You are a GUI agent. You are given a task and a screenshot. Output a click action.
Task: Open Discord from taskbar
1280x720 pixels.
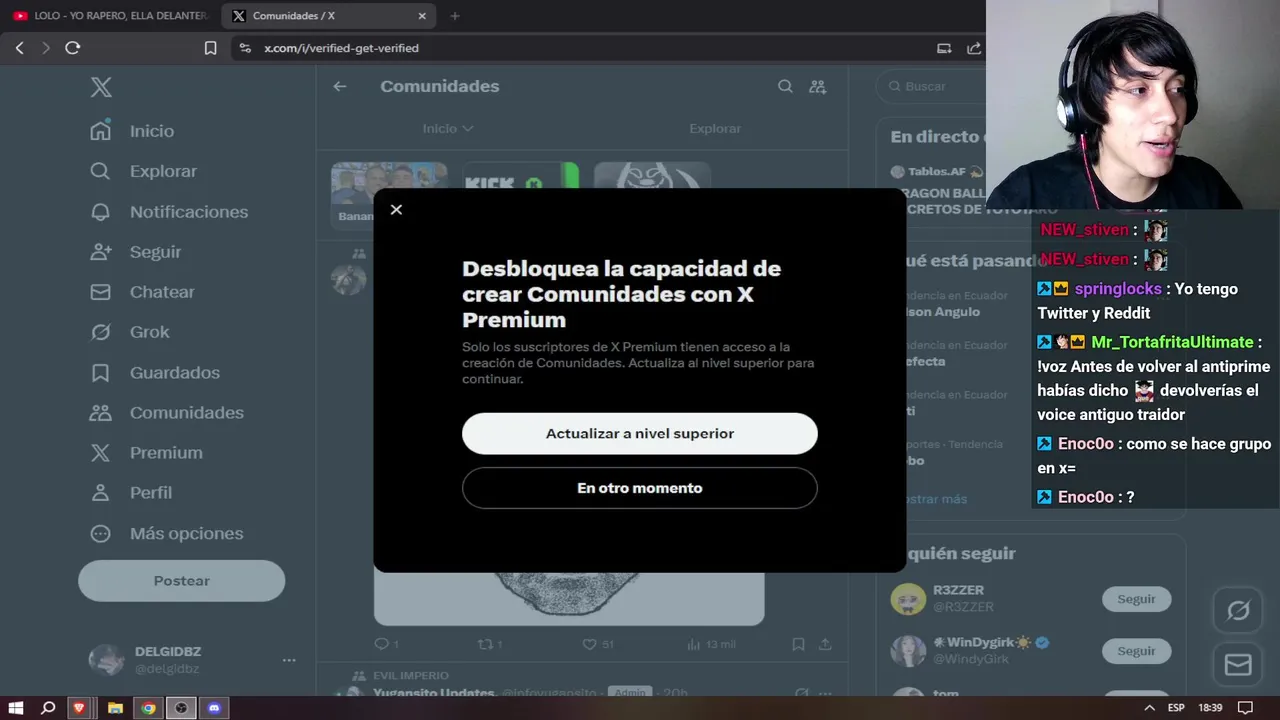click(x=214, y=708)
